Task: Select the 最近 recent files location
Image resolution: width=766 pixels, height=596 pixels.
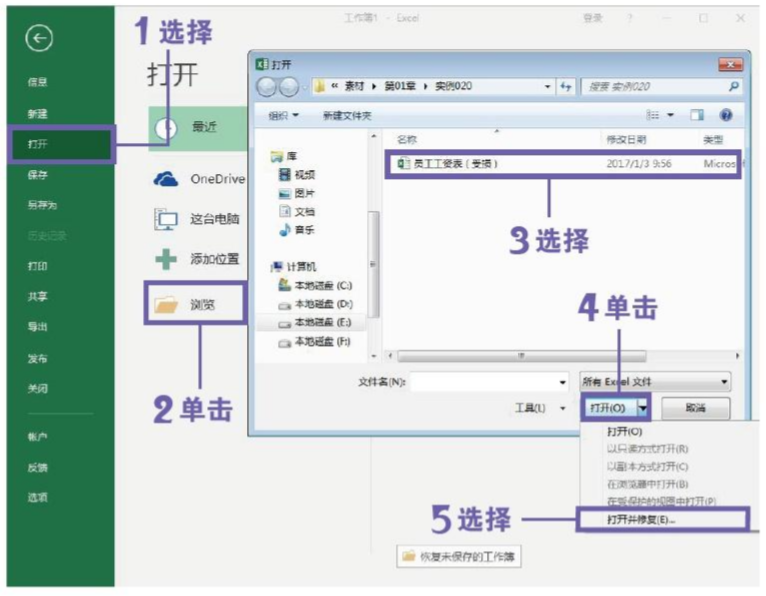Action: pos(198,128)
